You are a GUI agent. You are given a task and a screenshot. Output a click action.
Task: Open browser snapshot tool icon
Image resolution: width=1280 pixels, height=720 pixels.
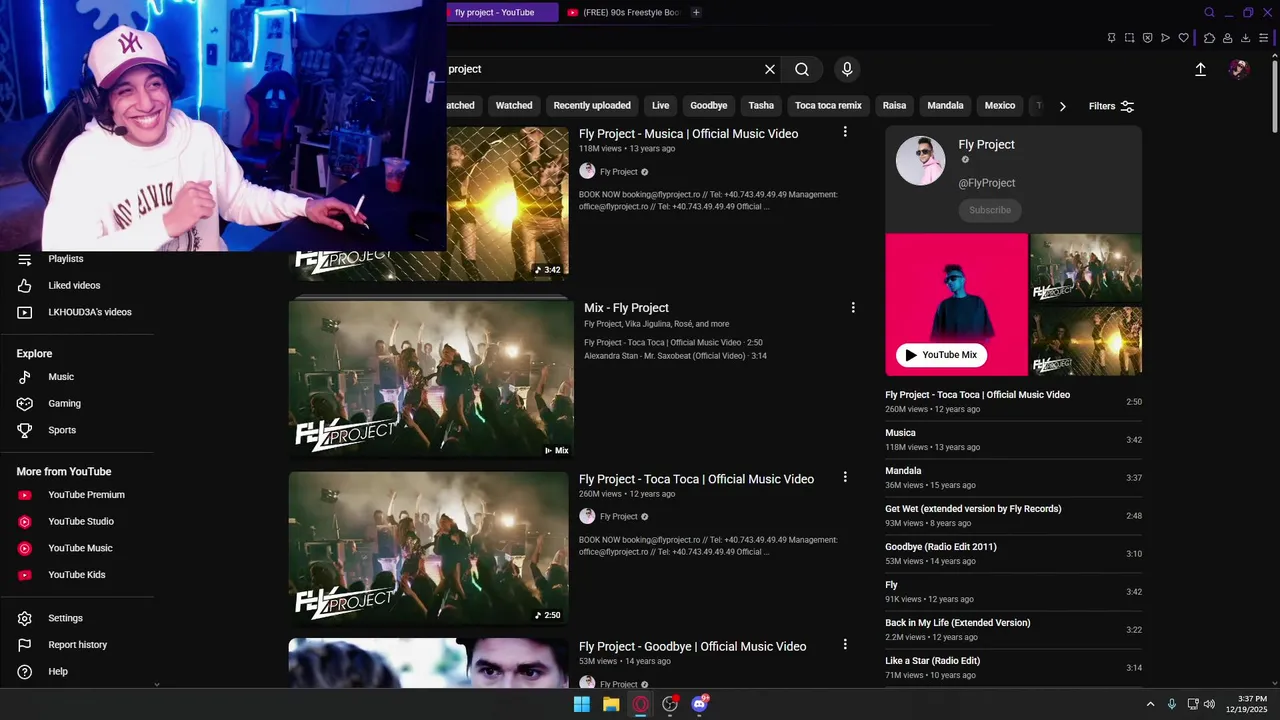(1129, 38)
